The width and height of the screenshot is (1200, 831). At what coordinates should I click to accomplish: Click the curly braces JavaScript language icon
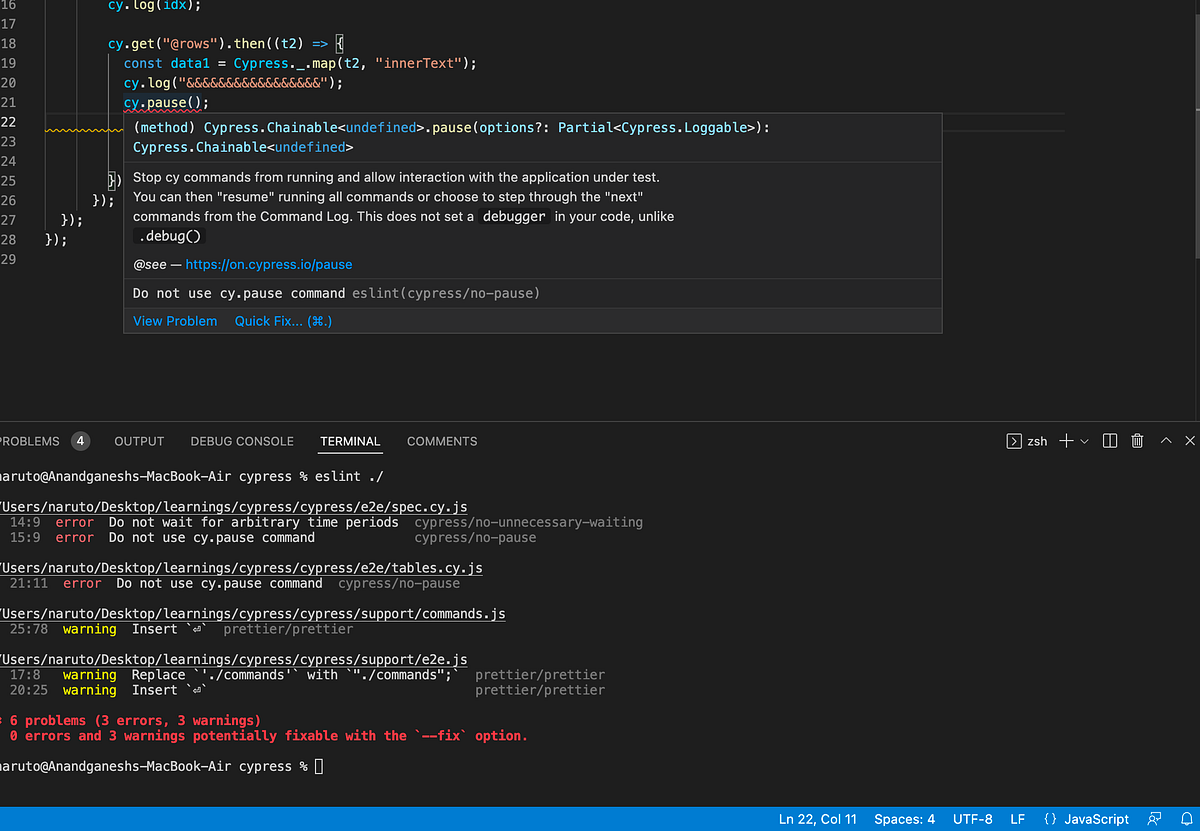[1048, 819]
